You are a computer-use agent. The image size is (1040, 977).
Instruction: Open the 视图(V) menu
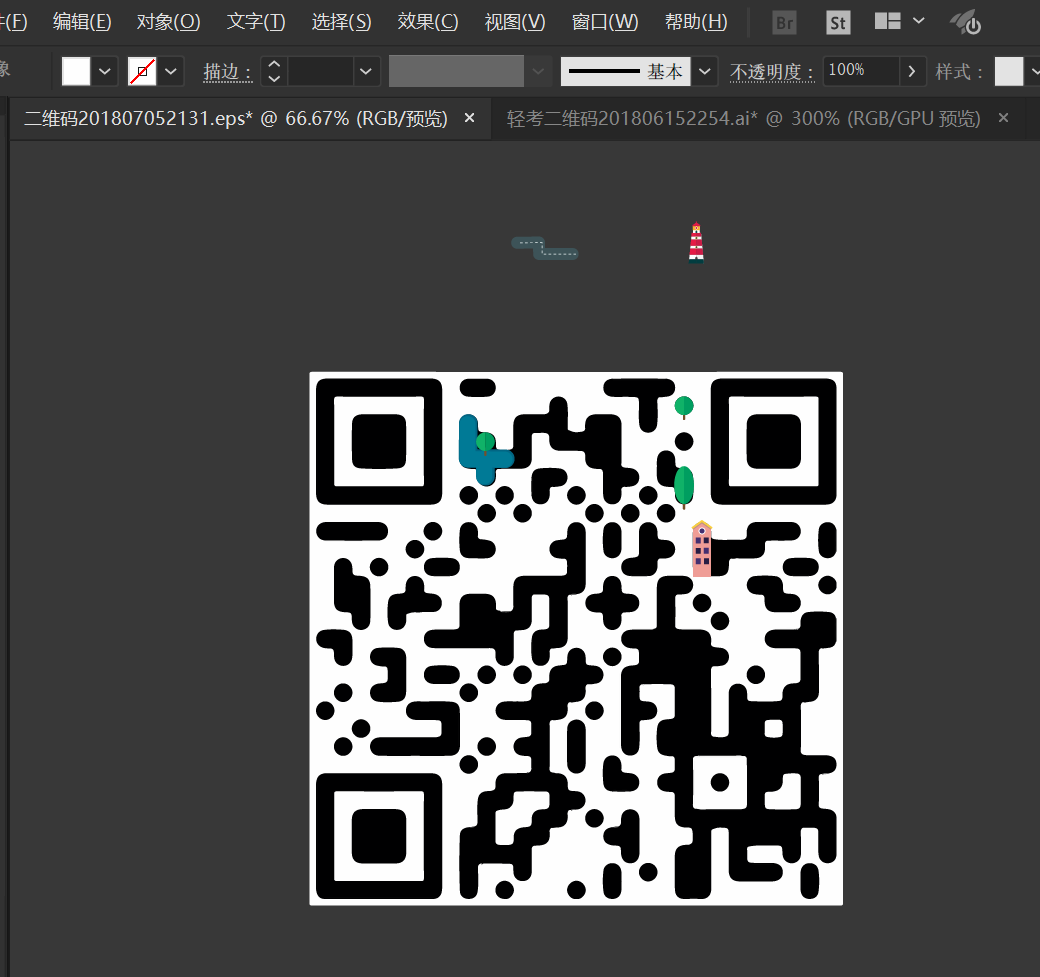[515, 22]
